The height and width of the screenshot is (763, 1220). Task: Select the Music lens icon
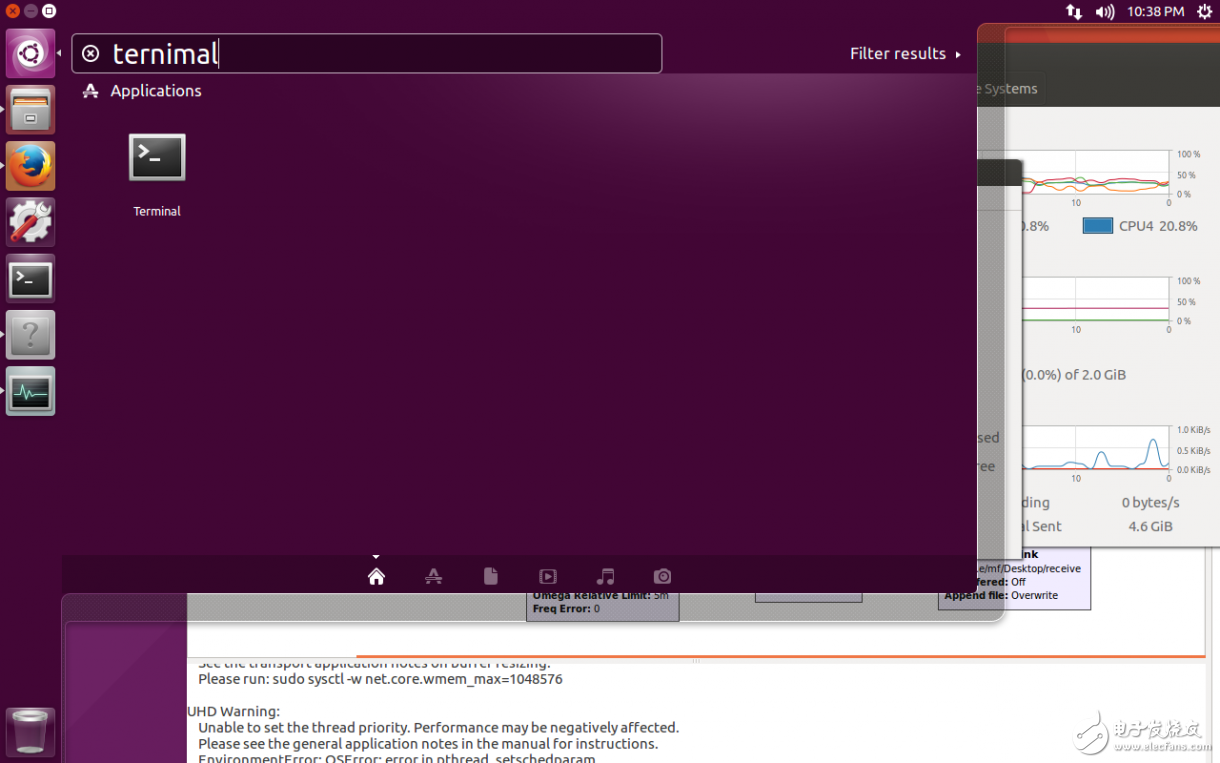click(x=605, y=576)
